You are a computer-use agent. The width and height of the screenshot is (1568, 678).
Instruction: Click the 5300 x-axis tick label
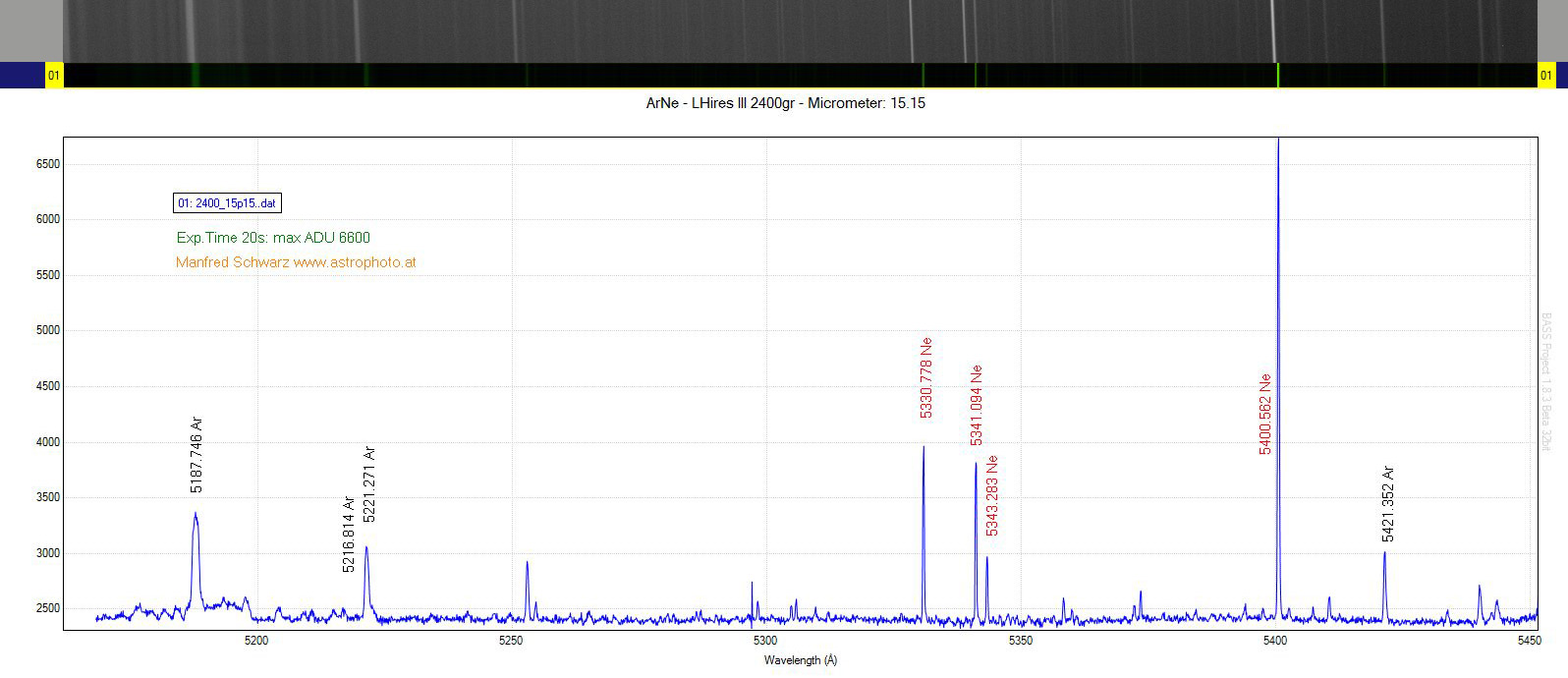[765, 641]
